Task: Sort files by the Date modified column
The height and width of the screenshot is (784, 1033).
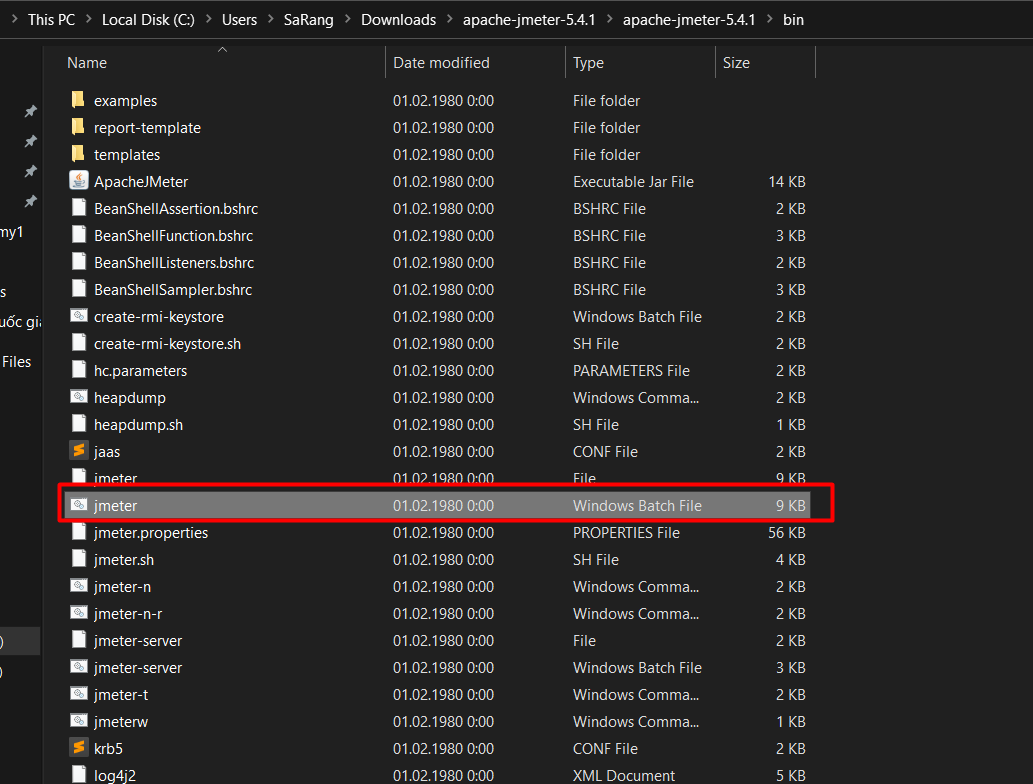Action: pos(441,63)
